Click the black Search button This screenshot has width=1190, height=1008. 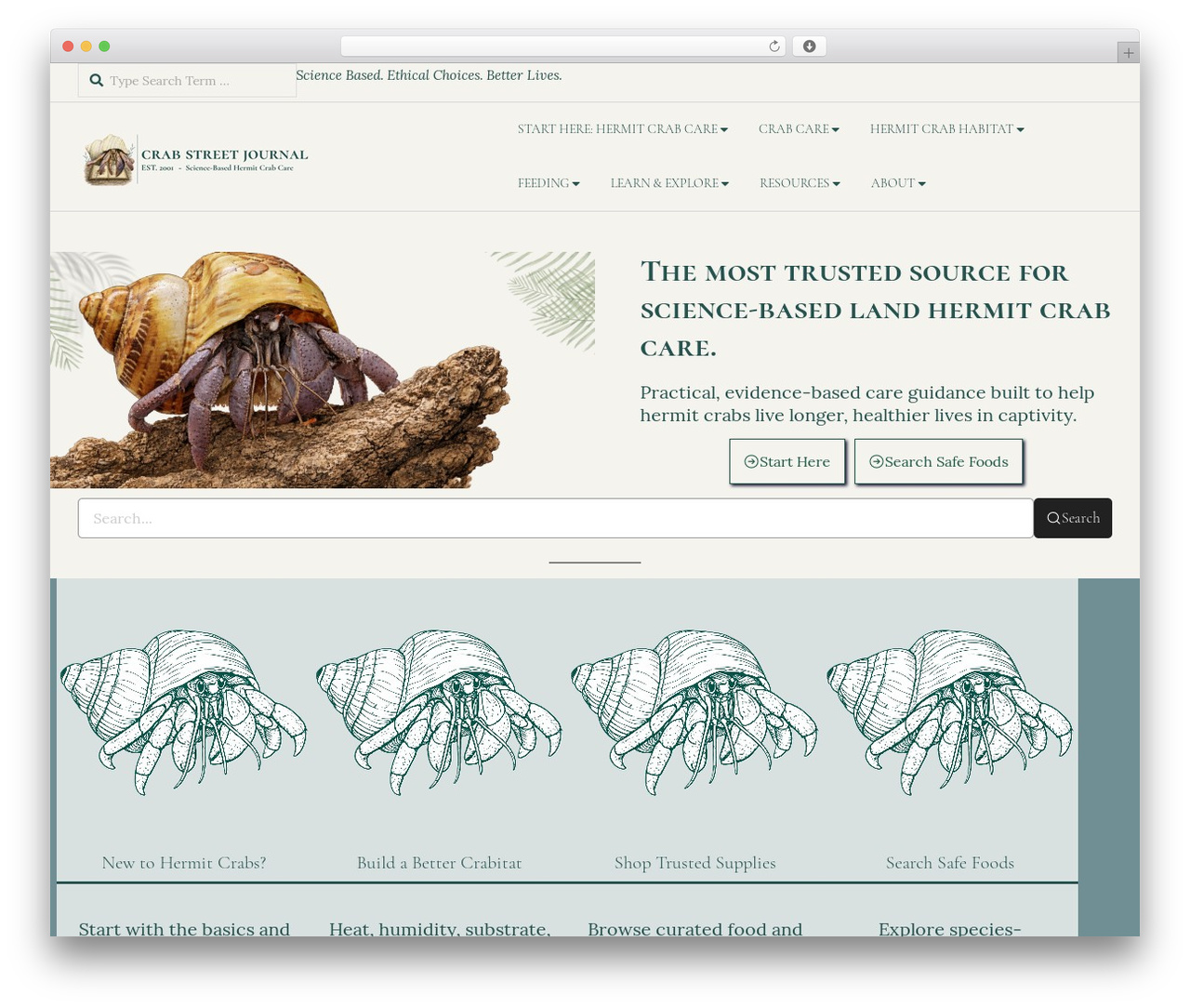[x=1073, y=518]
